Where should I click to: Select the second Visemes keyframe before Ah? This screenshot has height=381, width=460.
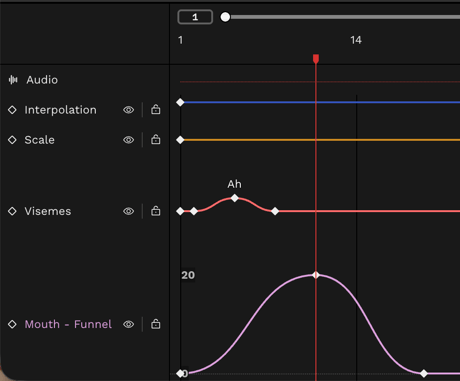click(194, 211)
